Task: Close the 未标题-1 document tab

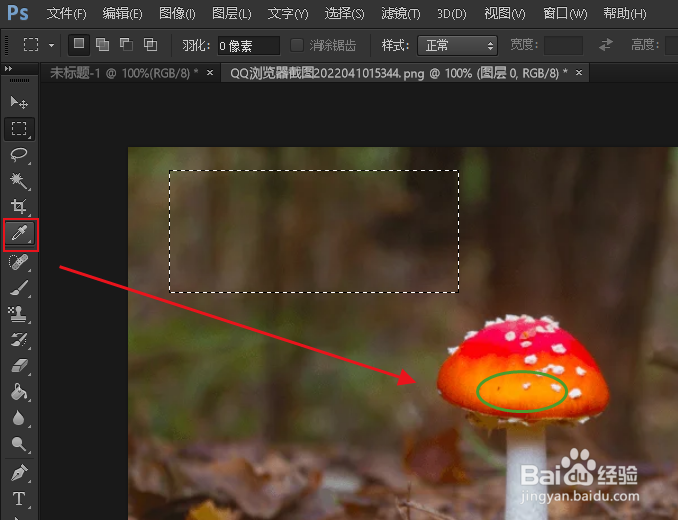Action: point(210,73)
